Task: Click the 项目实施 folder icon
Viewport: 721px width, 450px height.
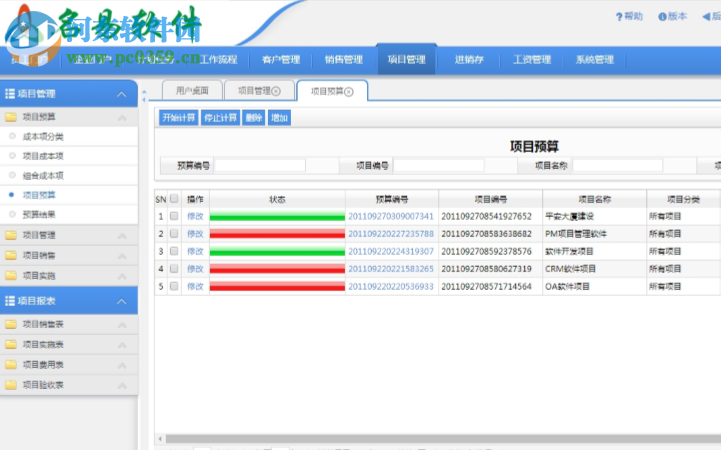Action: click(x=11, y=275)
